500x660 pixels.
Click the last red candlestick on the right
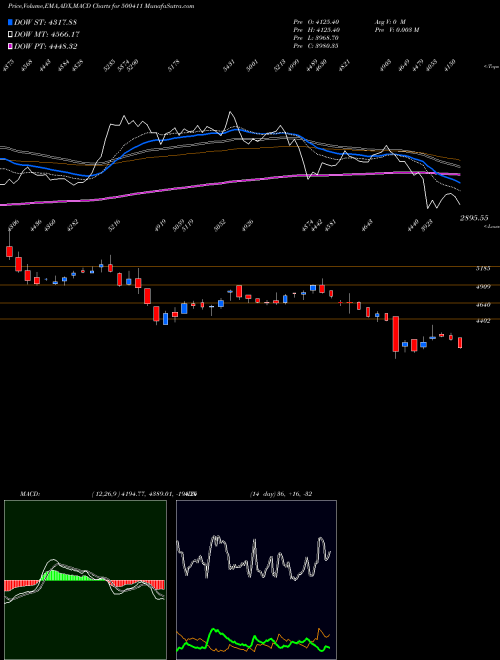pyautogui.click(x=460, y=343)
